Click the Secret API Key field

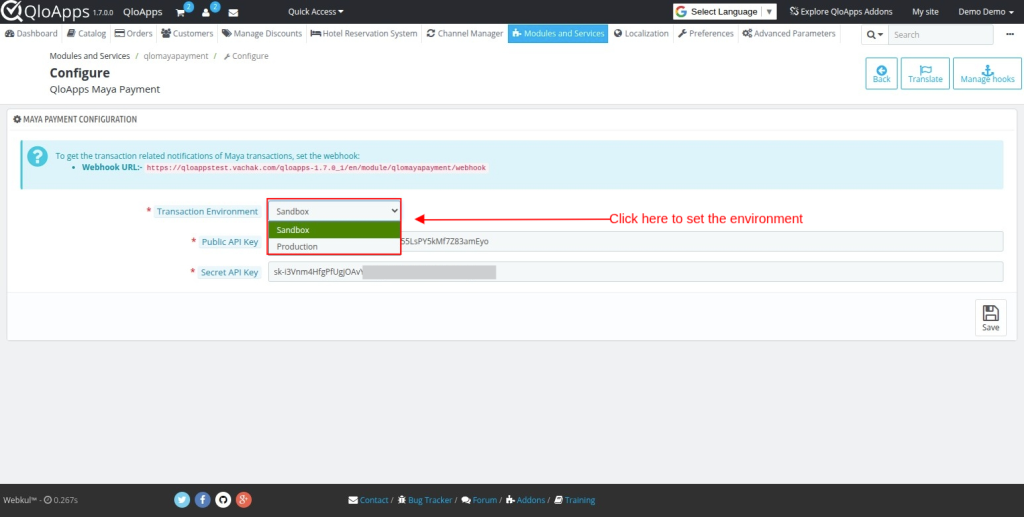[x=635, y=272]
